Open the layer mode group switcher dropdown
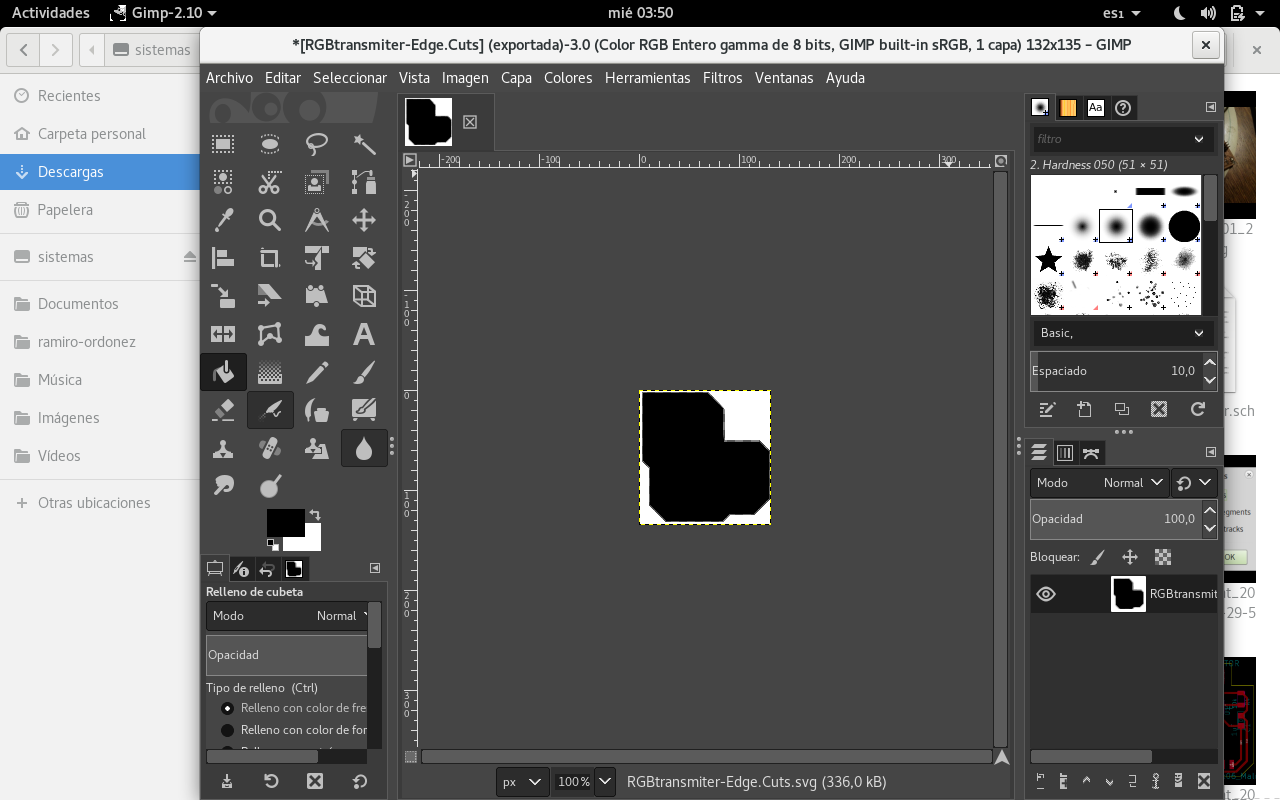Viewport: 1280px width, 800px height. pos(1194,482)
